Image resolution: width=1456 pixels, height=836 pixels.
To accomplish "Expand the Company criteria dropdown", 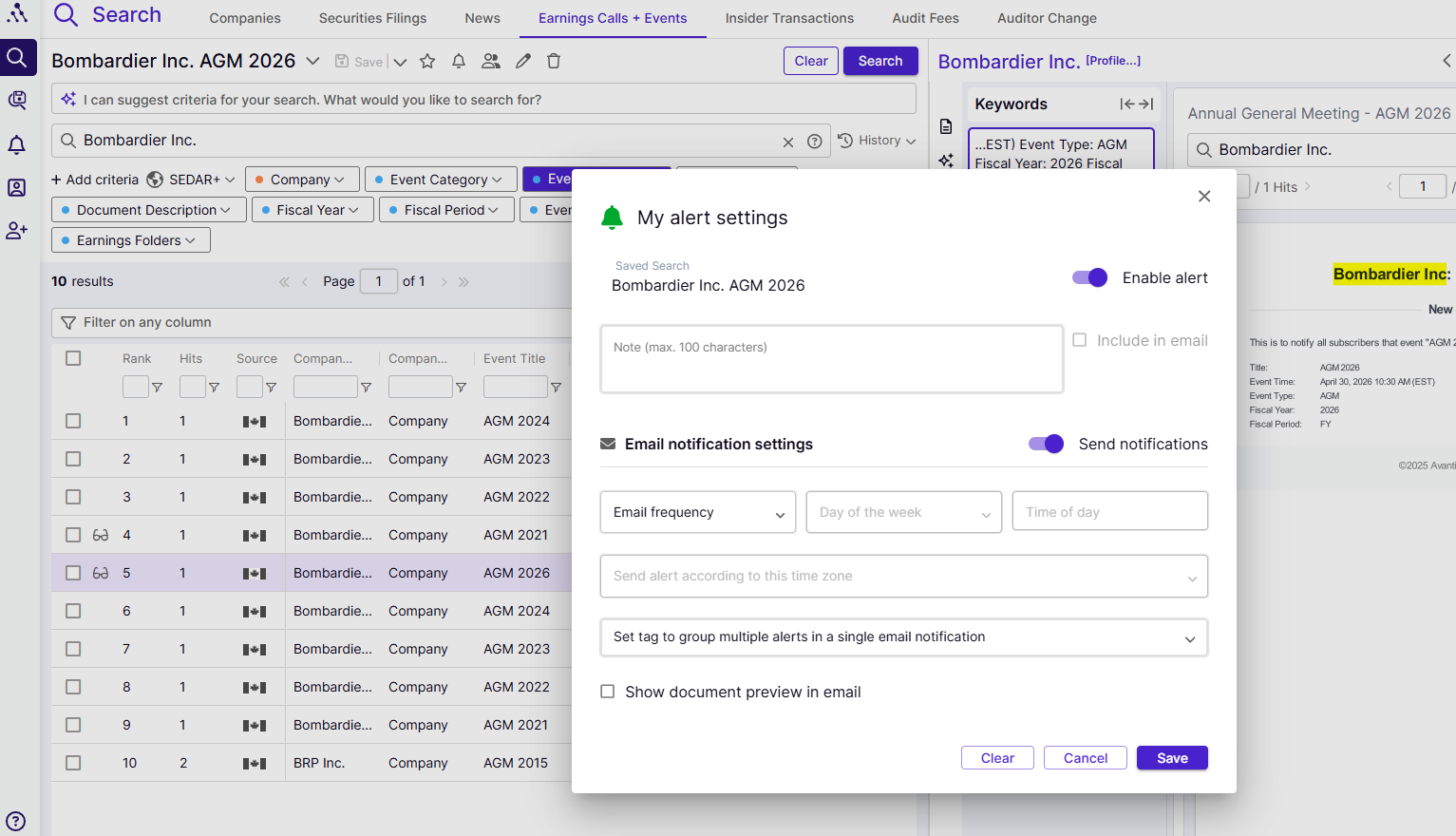I will (303, 180).
